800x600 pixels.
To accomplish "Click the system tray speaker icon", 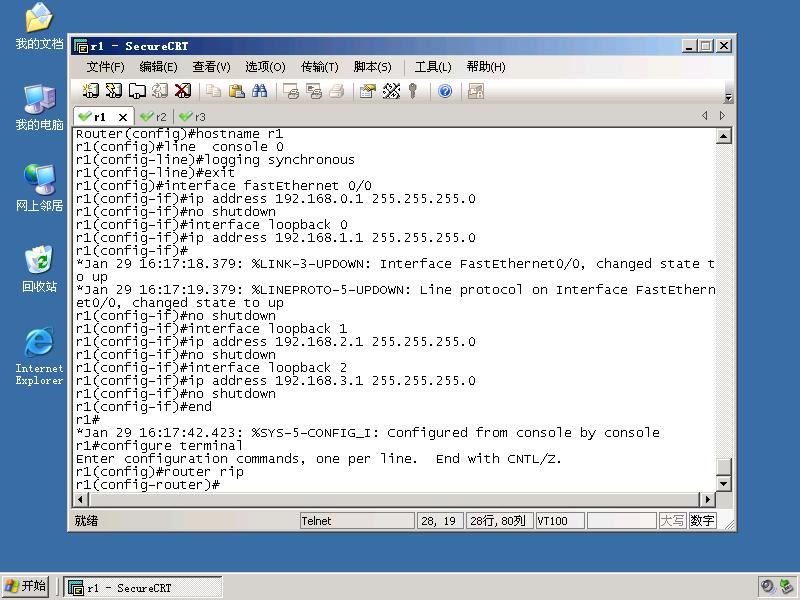I will 767,587.
